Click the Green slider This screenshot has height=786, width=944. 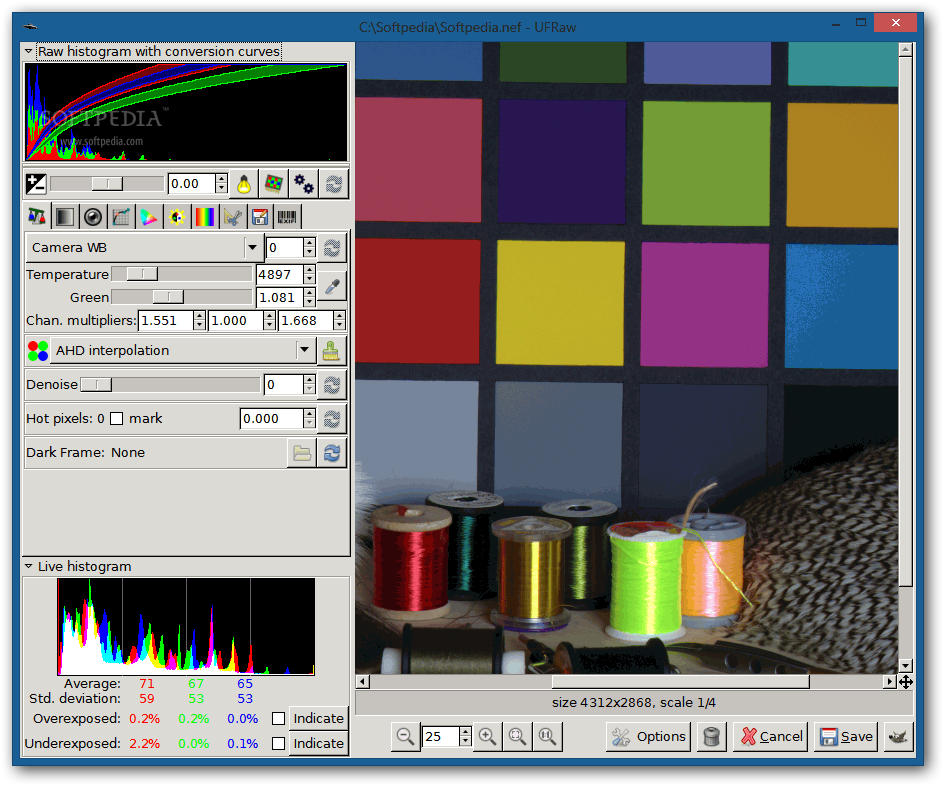click(x=181, y=297)
